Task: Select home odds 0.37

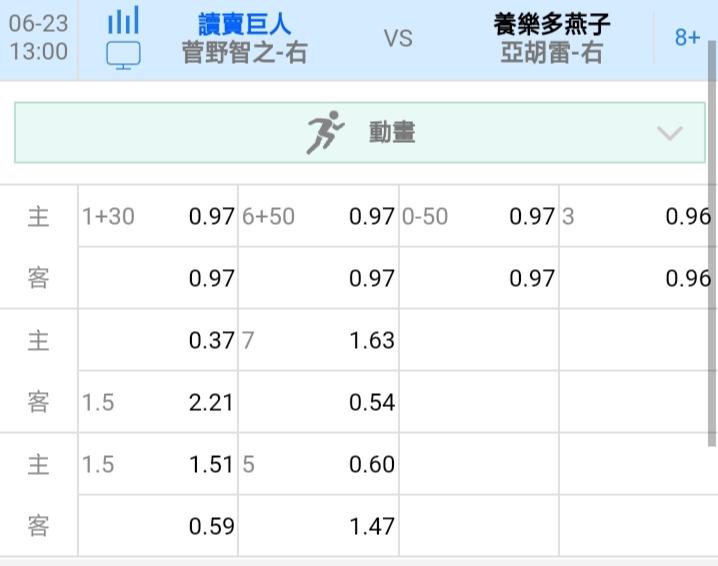Action: (211, 340)
